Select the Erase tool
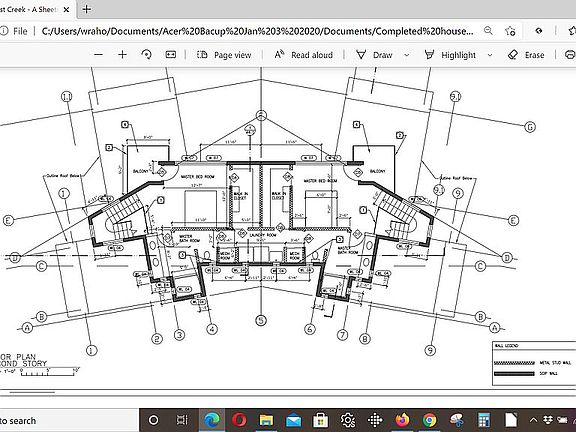This screenshot has height=432, width=576. (x=526, y=55)
